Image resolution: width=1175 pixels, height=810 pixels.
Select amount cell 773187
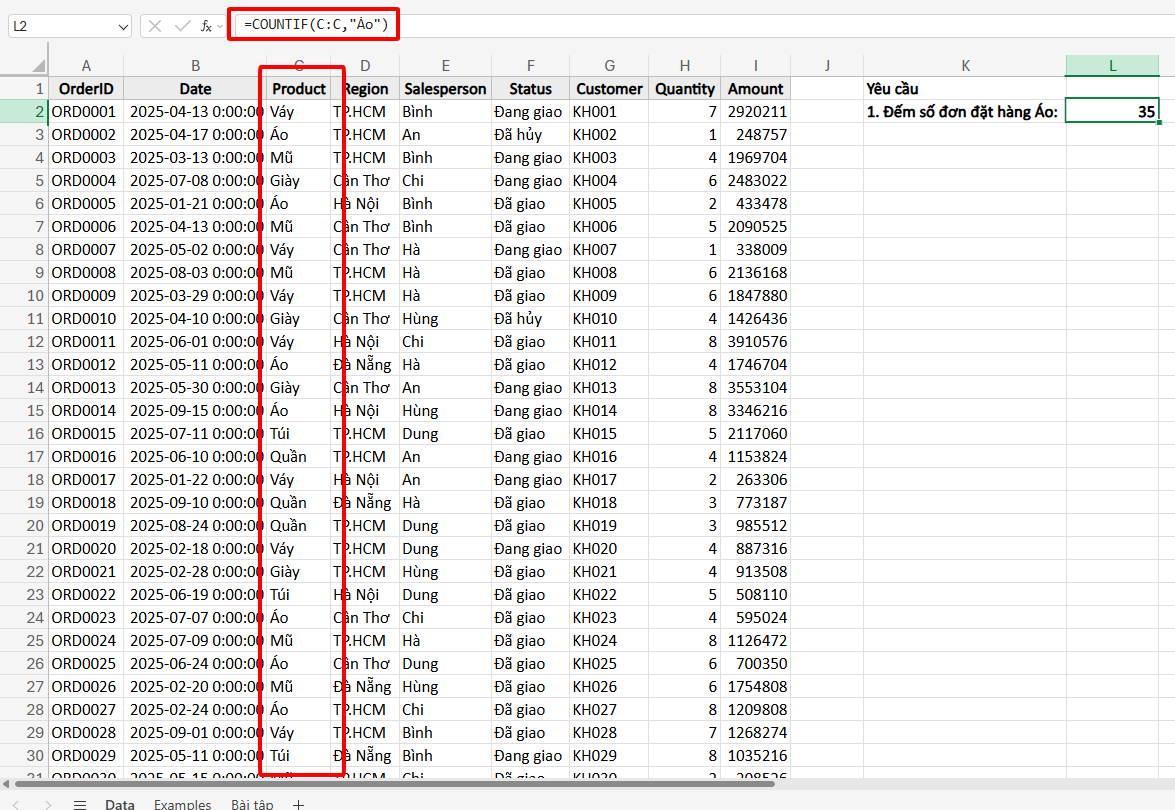click(x=755, y=503)
